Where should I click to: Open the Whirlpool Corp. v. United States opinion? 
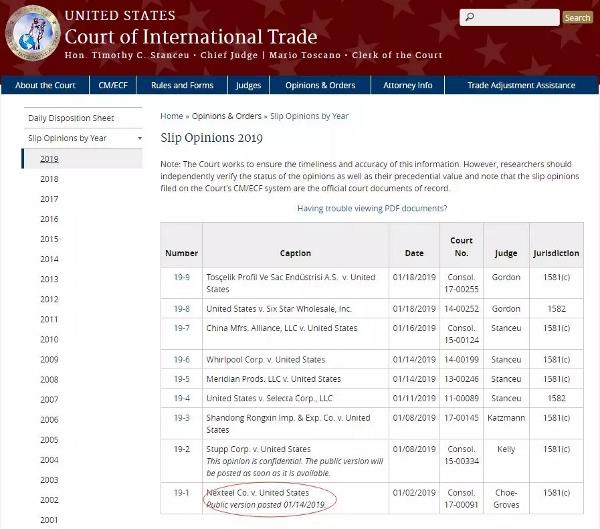pyautogui.click(x=265, y=359)
